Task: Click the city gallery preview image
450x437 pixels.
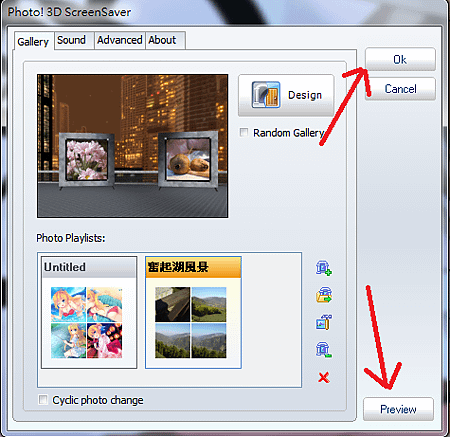Action: pos(133,146)
